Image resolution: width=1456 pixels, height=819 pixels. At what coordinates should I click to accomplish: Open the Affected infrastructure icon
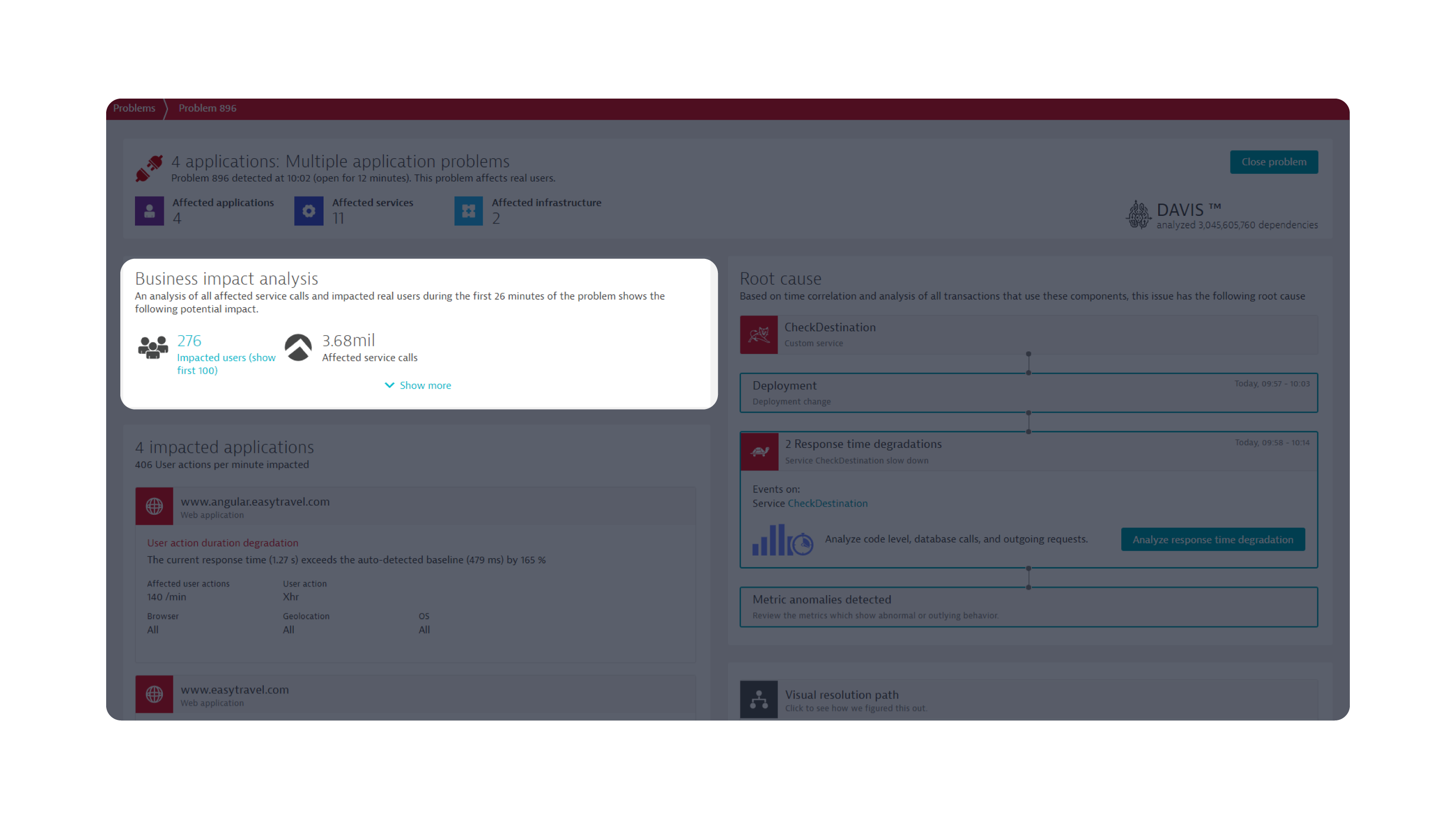click(x=469, y=211)
